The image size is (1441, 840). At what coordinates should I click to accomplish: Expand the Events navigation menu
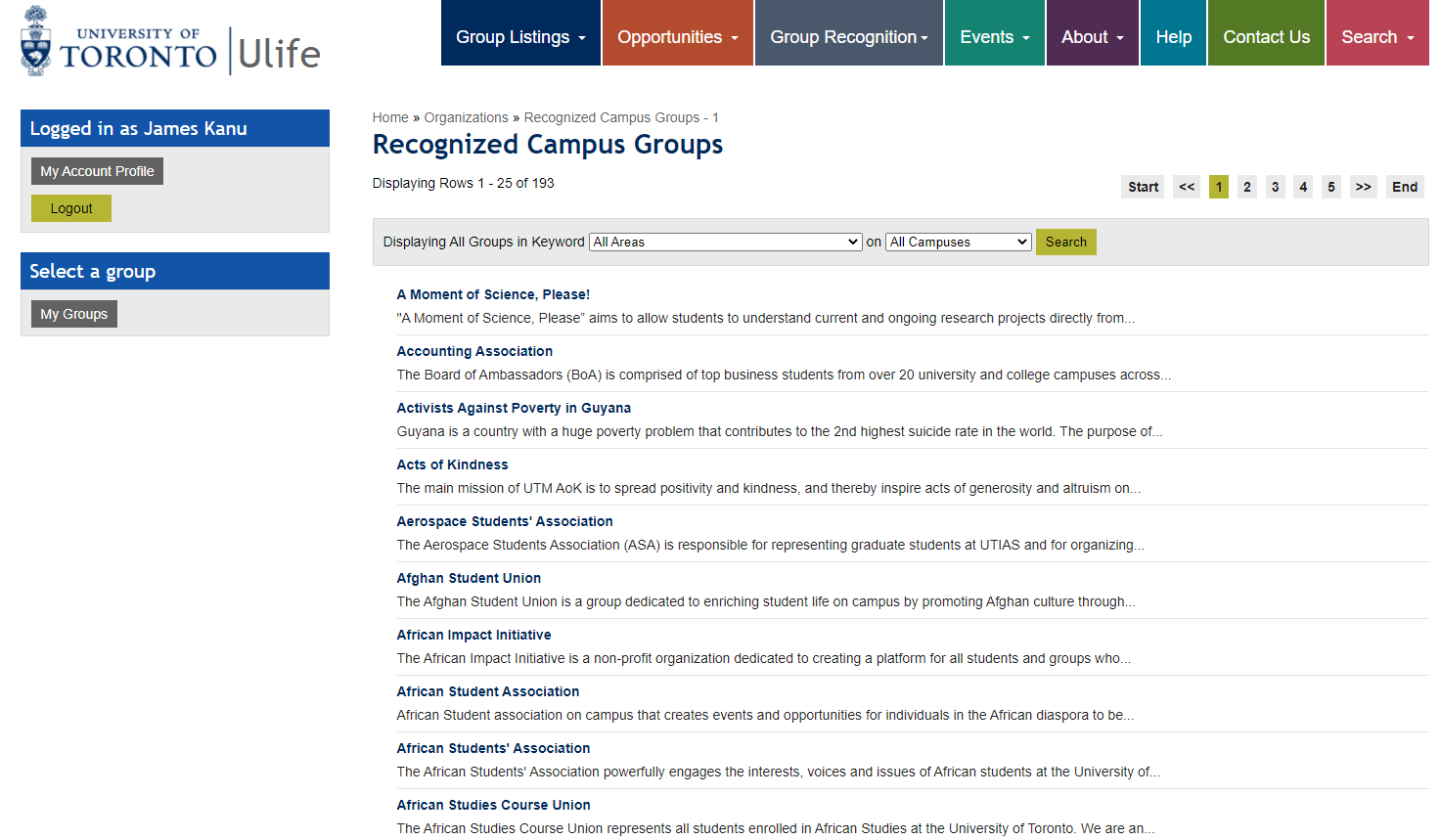pos(995,33)
